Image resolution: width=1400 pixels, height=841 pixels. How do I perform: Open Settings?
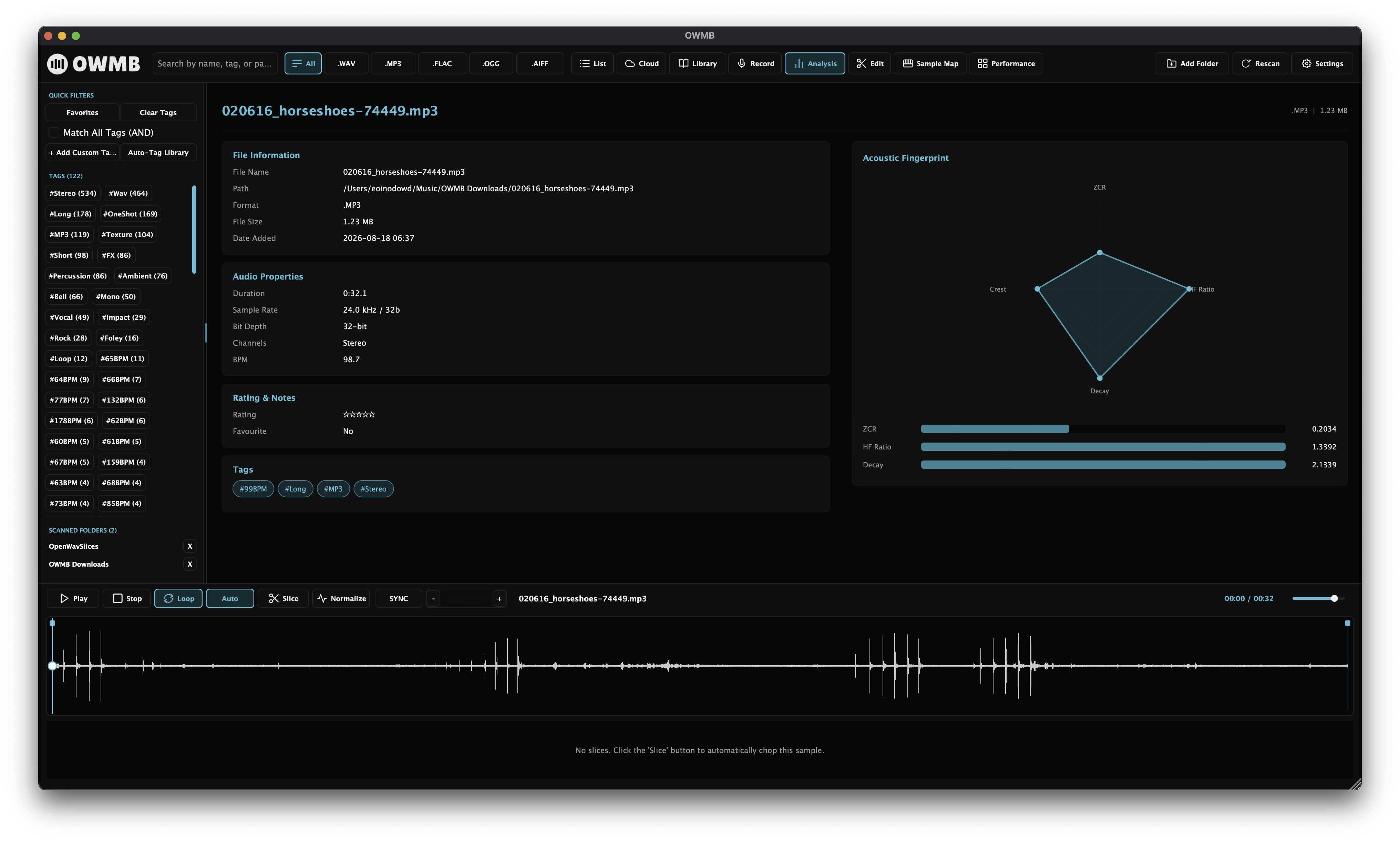[1322, 63]
